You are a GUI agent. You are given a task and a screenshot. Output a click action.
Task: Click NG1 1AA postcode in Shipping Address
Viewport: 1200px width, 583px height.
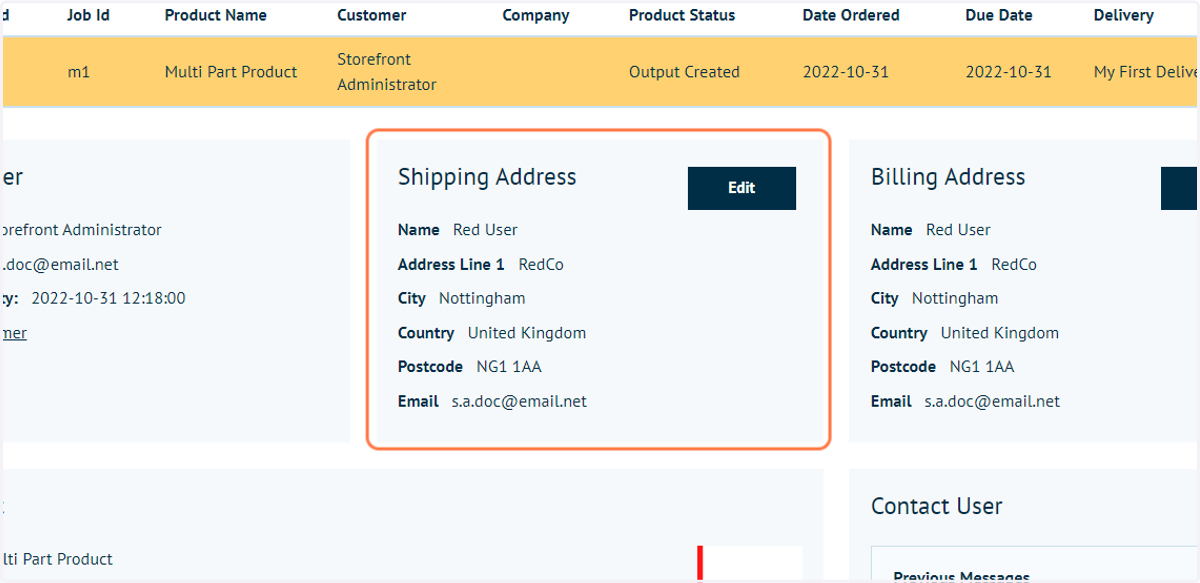pos(509,367)
